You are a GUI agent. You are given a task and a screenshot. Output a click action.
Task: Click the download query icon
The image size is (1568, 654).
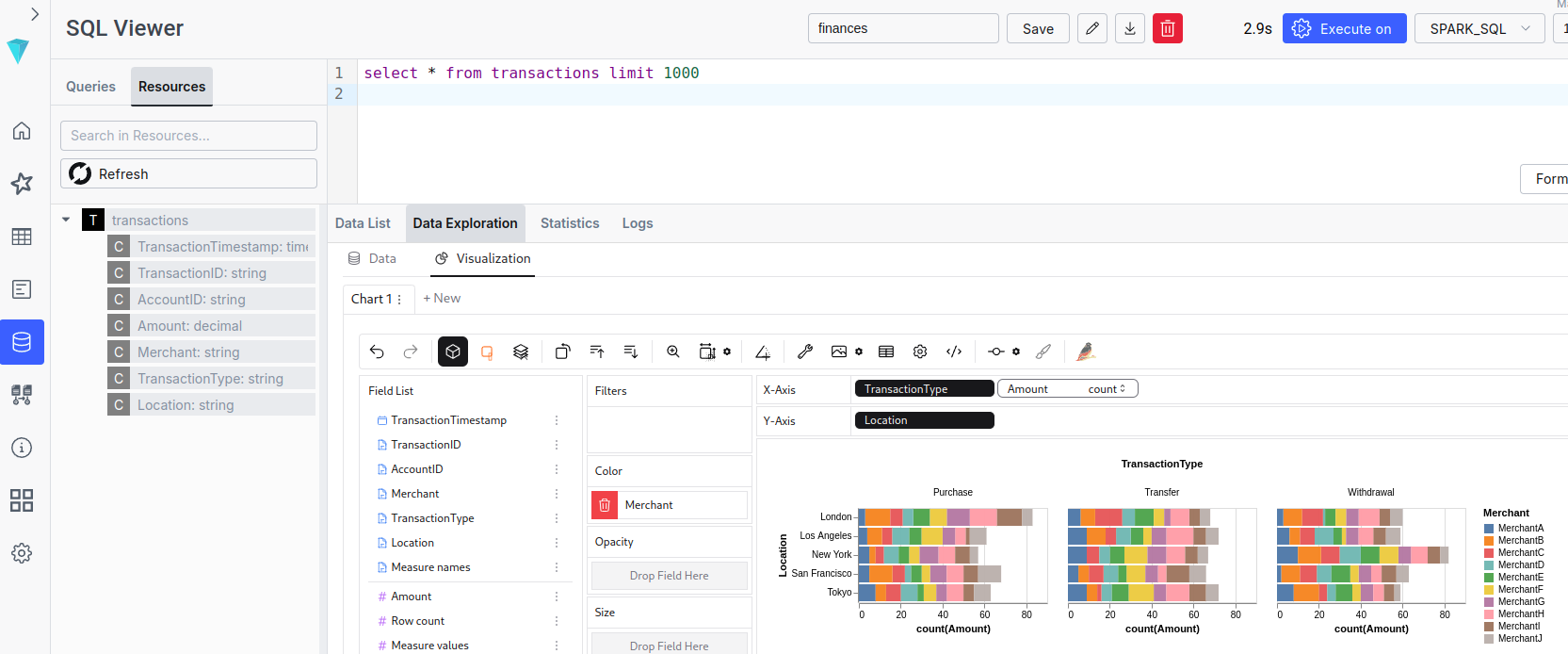(1130, 28)
